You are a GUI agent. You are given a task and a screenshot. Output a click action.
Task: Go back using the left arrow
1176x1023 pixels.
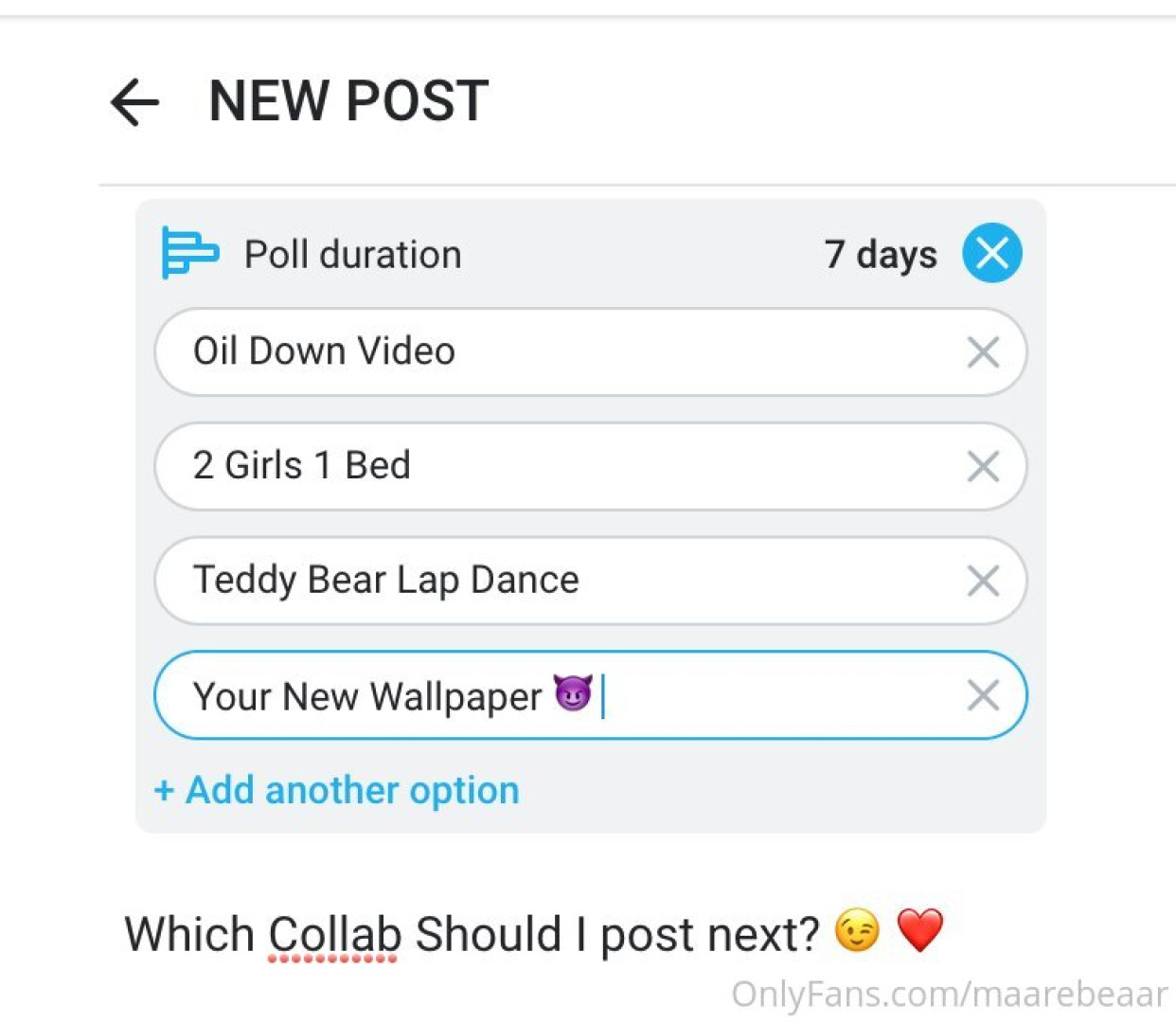click(134, 101)
